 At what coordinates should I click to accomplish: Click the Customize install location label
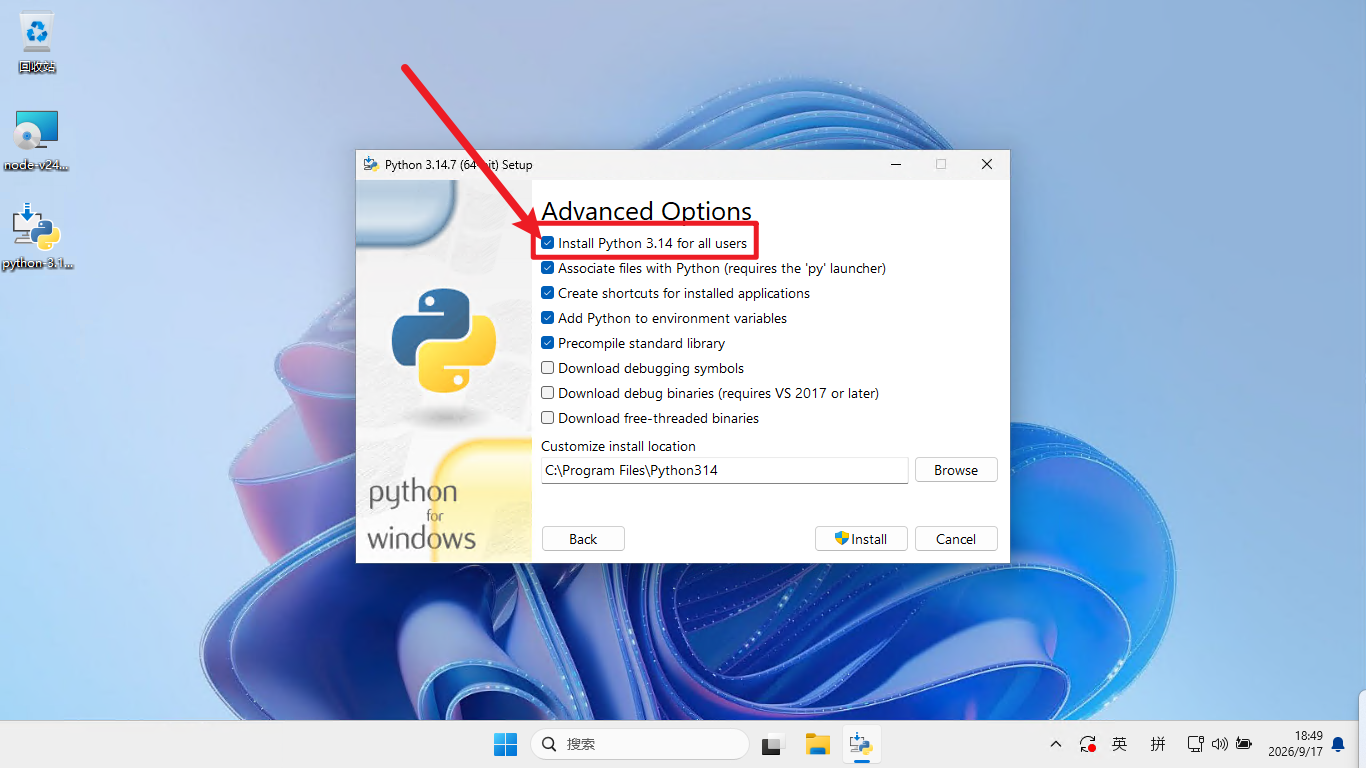(x=618, y=446)
